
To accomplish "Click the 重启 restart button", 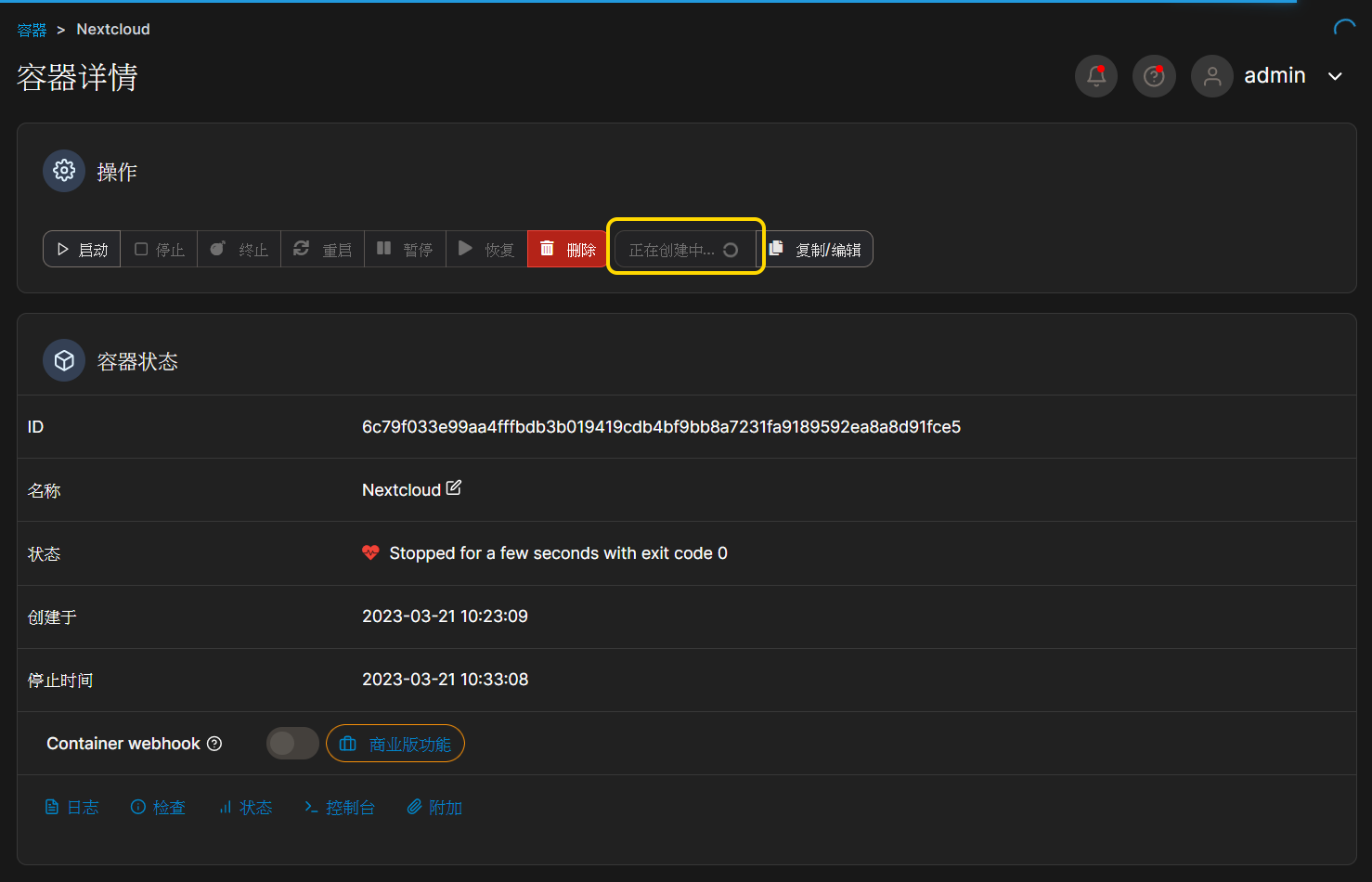I will pyautogui.click(x=322, y=249).
